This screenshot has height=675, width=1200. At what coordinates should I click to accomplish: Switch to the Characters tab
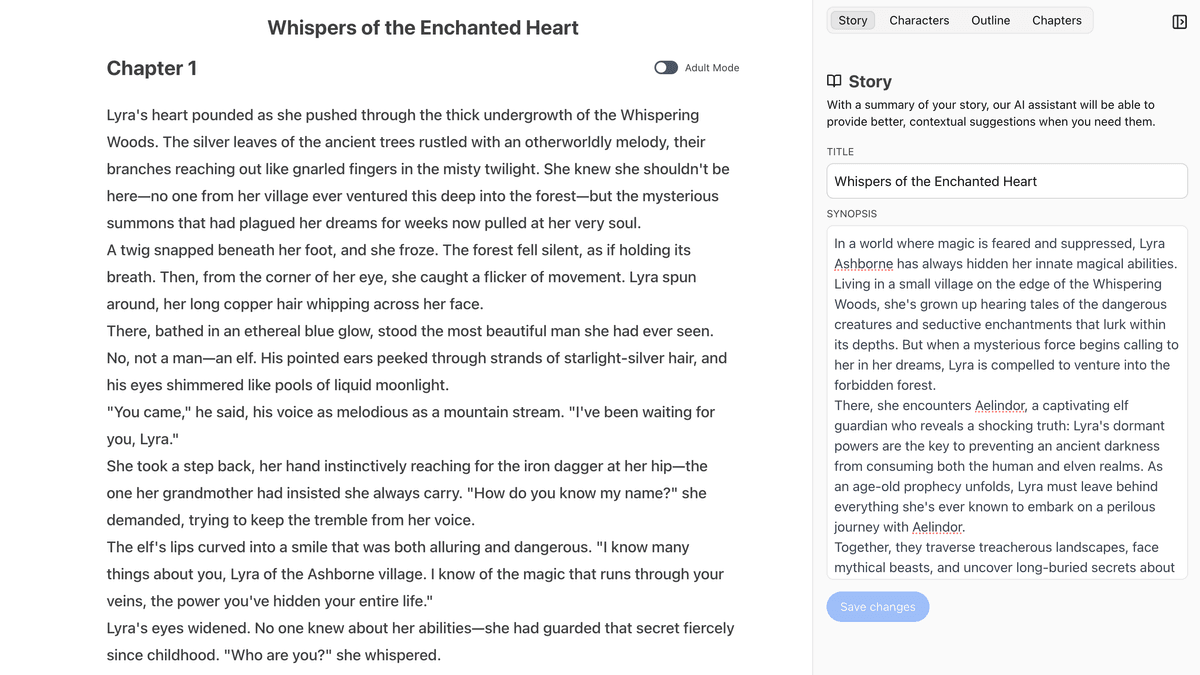pos(919,20)
